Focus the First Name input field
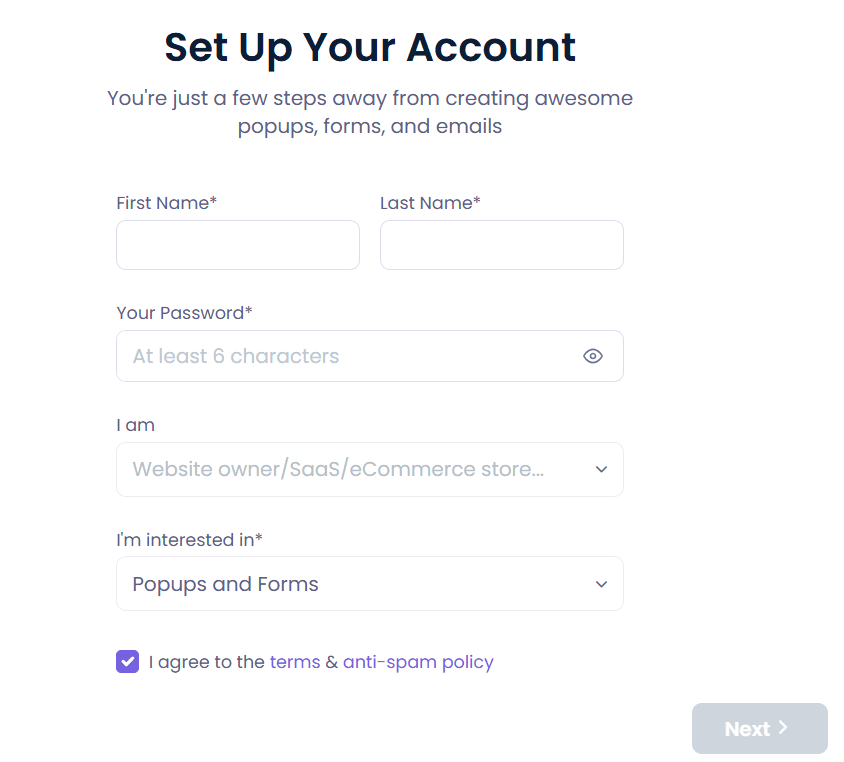The image size is (844, 762). (238, 245)
